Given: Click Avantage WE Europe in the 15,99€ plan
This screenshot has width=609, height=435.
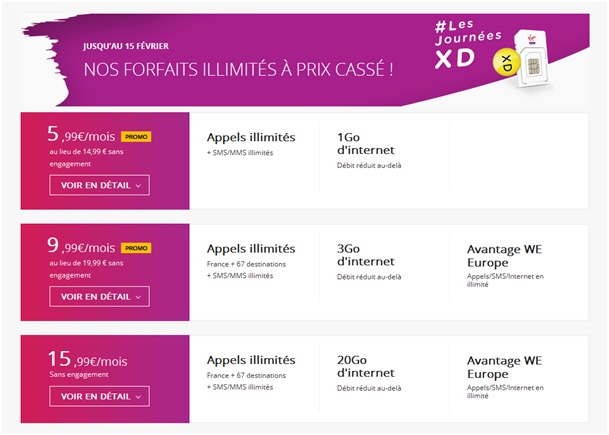Looking at the screenshot, I should pos(509,365).
